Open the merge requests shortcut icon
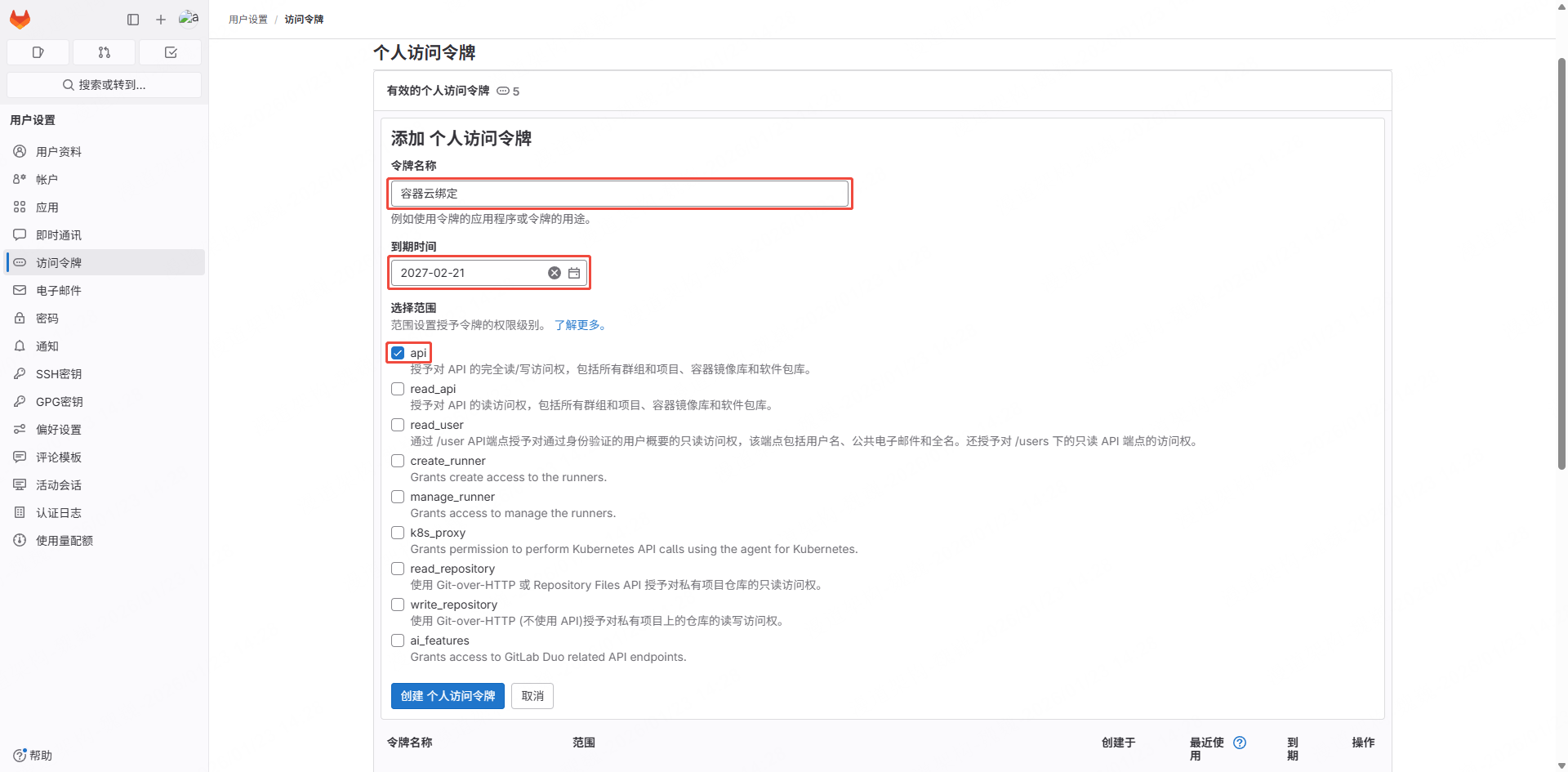1568x772 pixels. tap(104, 52)
